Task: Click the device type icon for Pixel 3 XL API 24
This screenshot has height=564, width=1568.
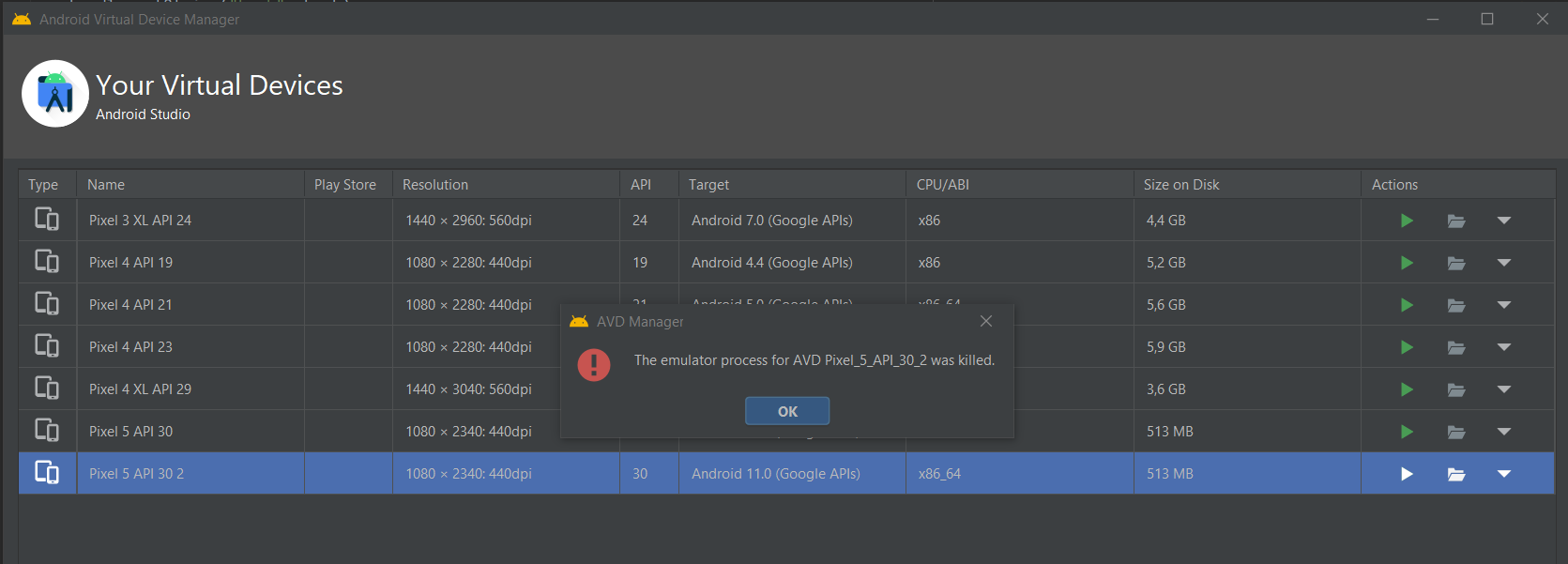Action: [x=47, y=220]
